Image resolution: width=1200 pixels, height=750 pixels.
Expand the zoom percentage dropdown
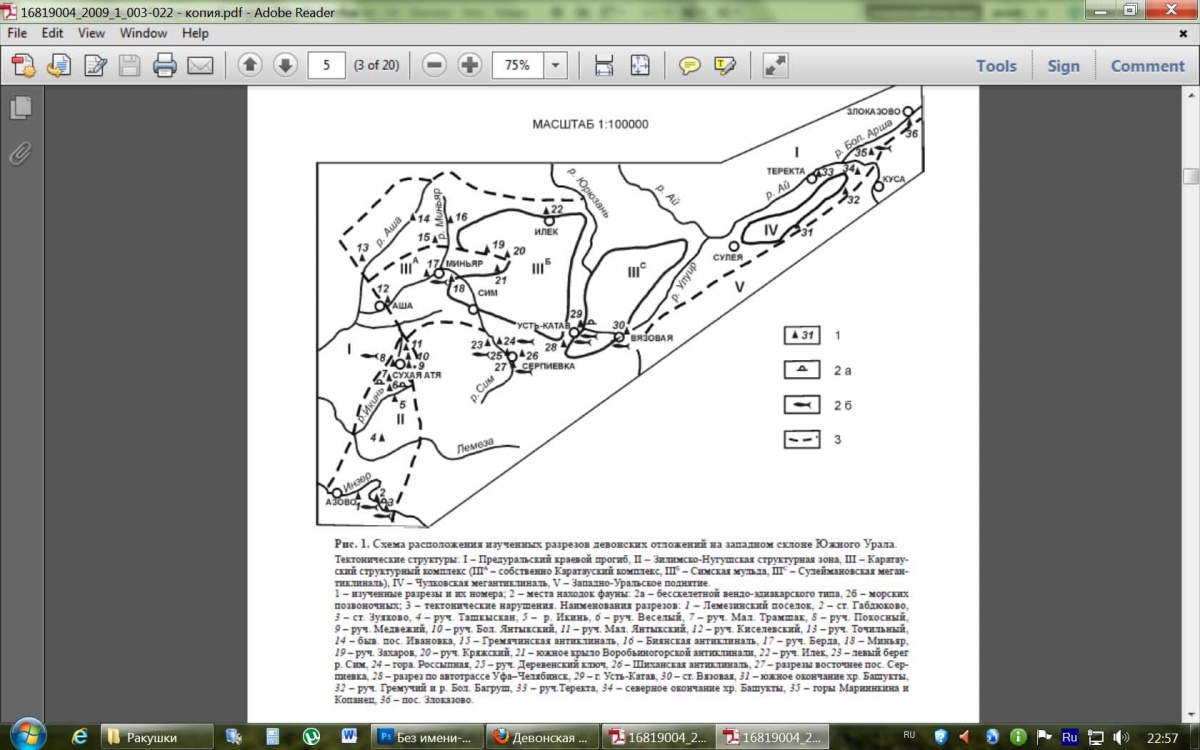(x=555, y=66)
